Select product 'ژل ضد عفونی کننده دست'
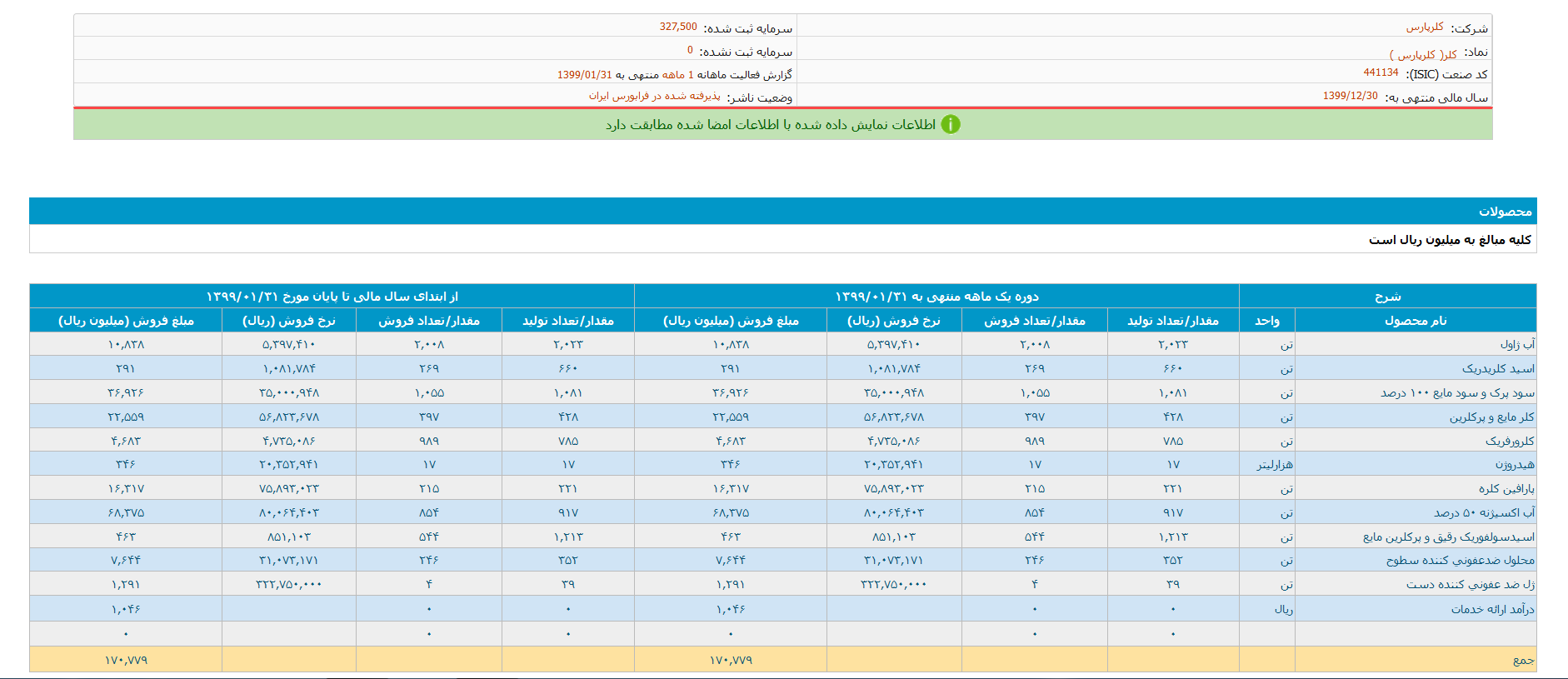This screenshot has height=679, width=1568. [1471, 584]
